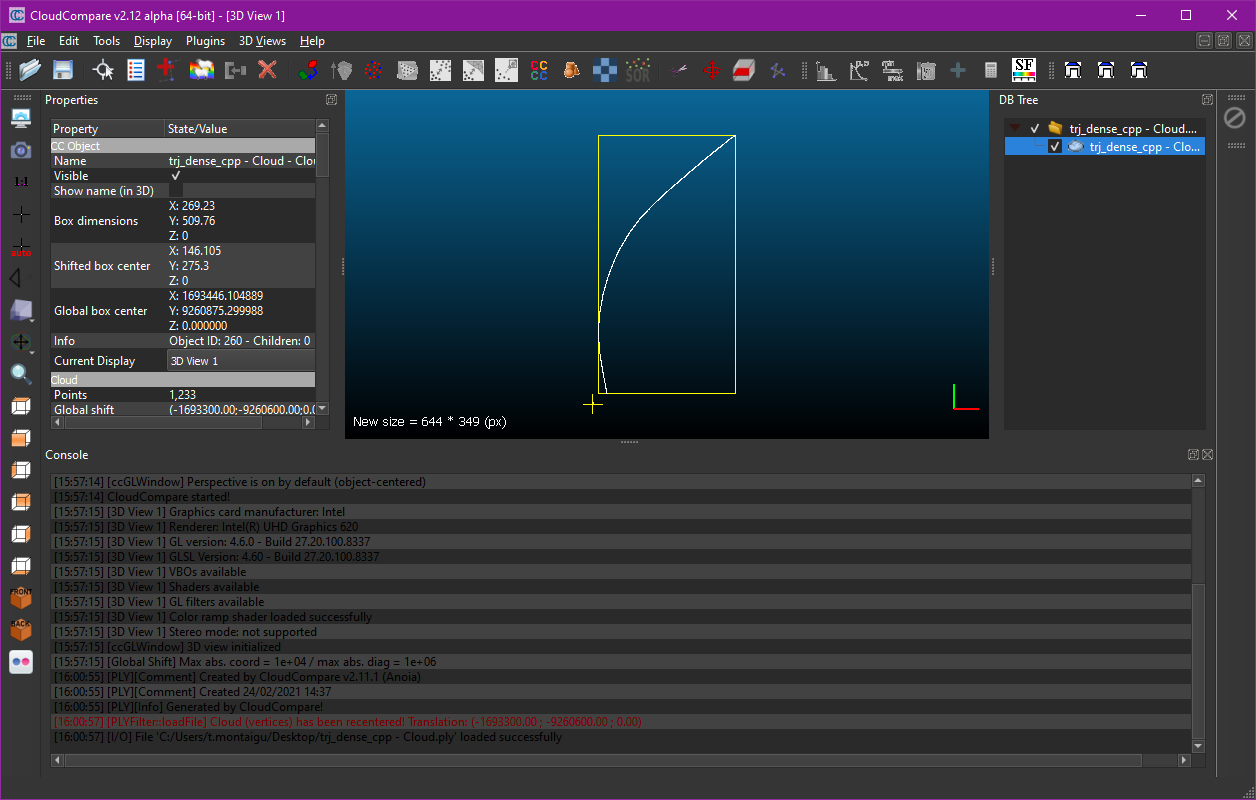
Task: Uncheck the trj_dense_cpp parent folder checkbox
Action: click(1035, 128)
